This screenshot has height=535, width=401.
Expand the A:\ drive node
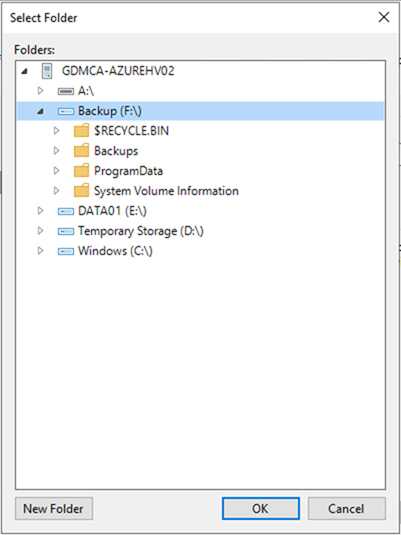coord(40,91)
